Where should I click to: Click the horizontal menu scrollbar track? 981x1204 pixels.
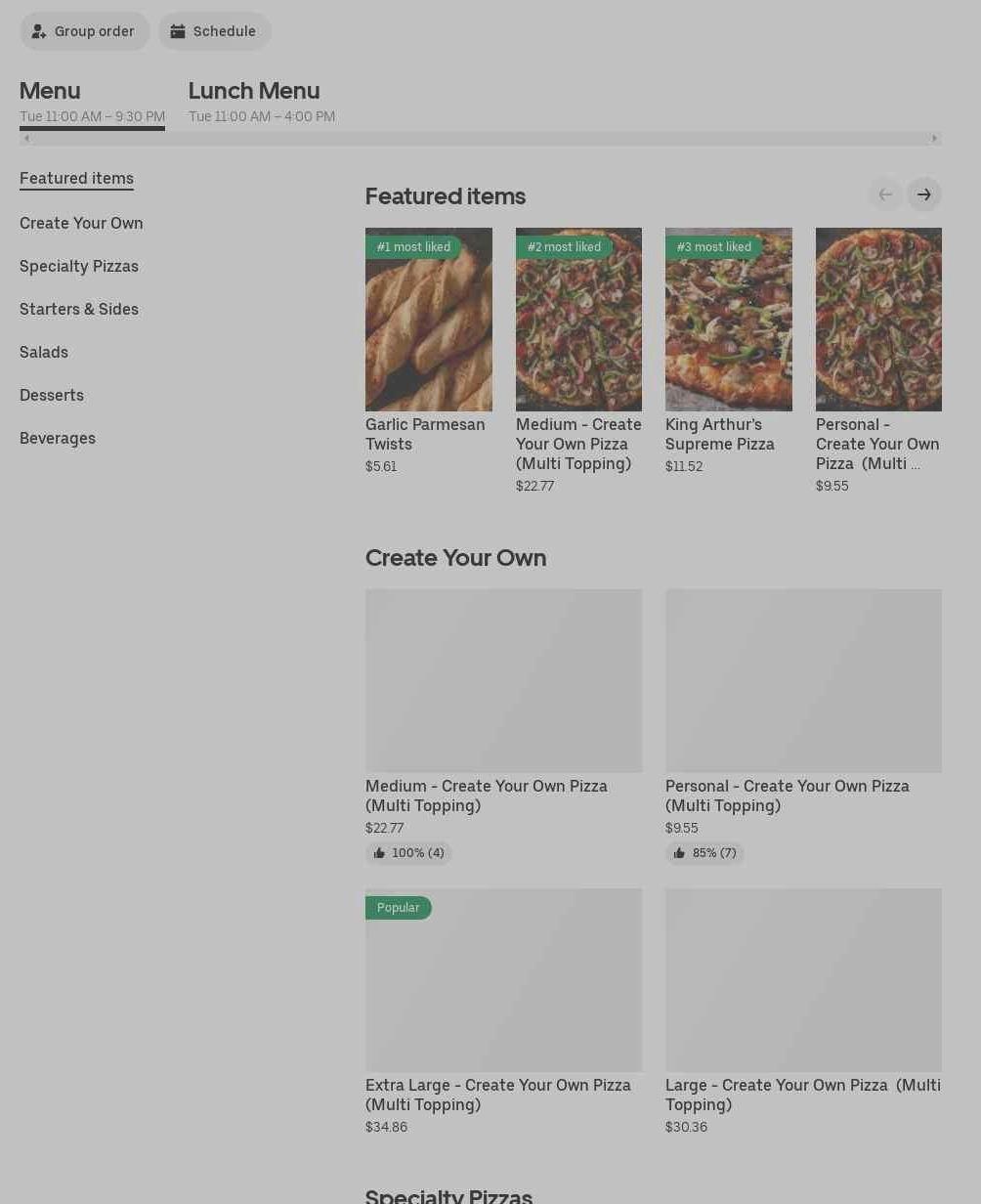pyautogui.click(x=481, y=139)
